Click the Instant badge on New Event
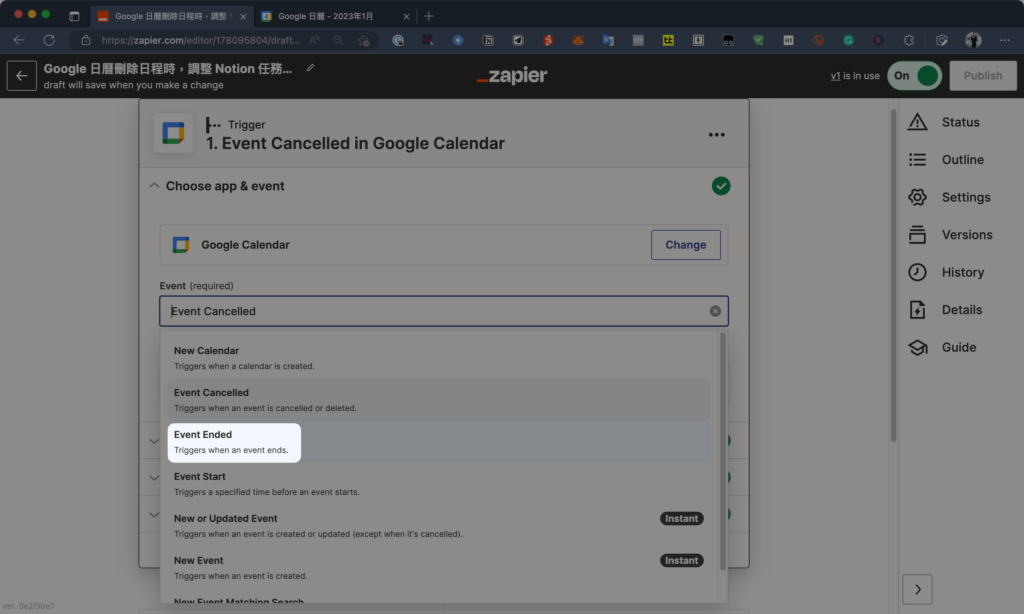Viewport: 1024px width, 614px height. [681, 560]
